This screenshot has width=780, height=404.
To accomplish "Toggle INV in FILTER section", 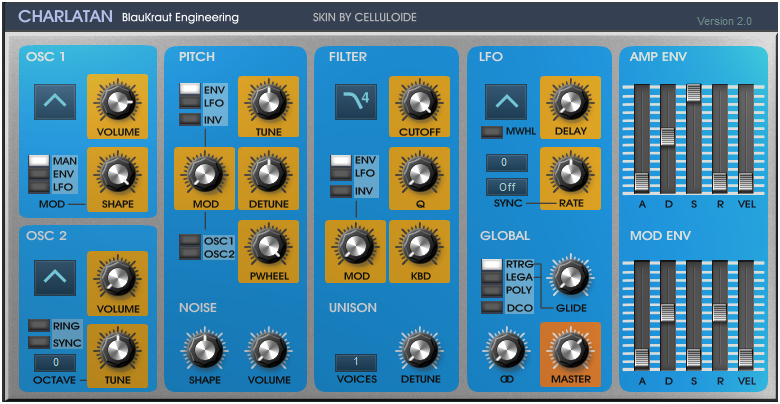I will coord(341,191).
